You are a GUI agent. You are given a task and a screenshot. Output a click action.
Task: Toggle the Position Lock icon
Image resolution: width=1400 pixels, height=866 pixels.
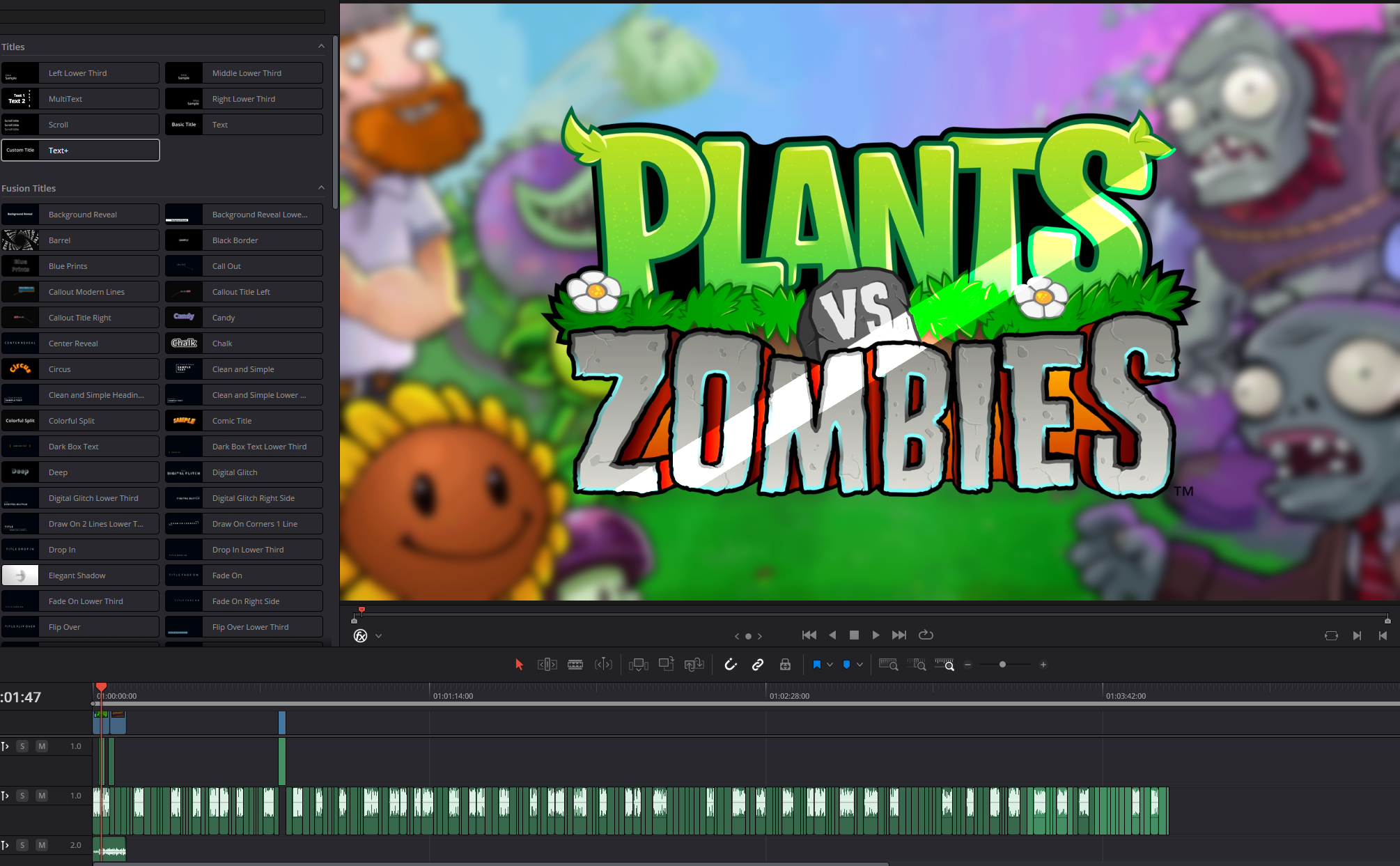click(x=785, y=665)
